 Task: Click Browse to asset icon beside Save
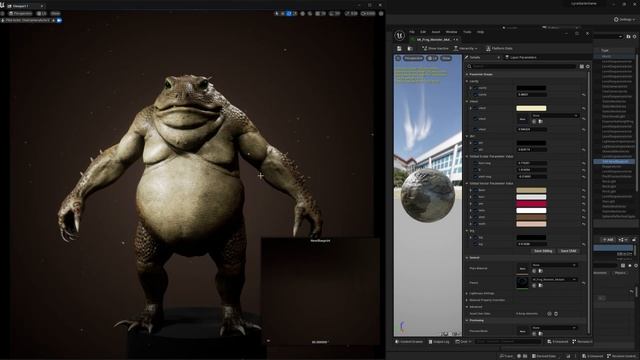tap(410, 49)
